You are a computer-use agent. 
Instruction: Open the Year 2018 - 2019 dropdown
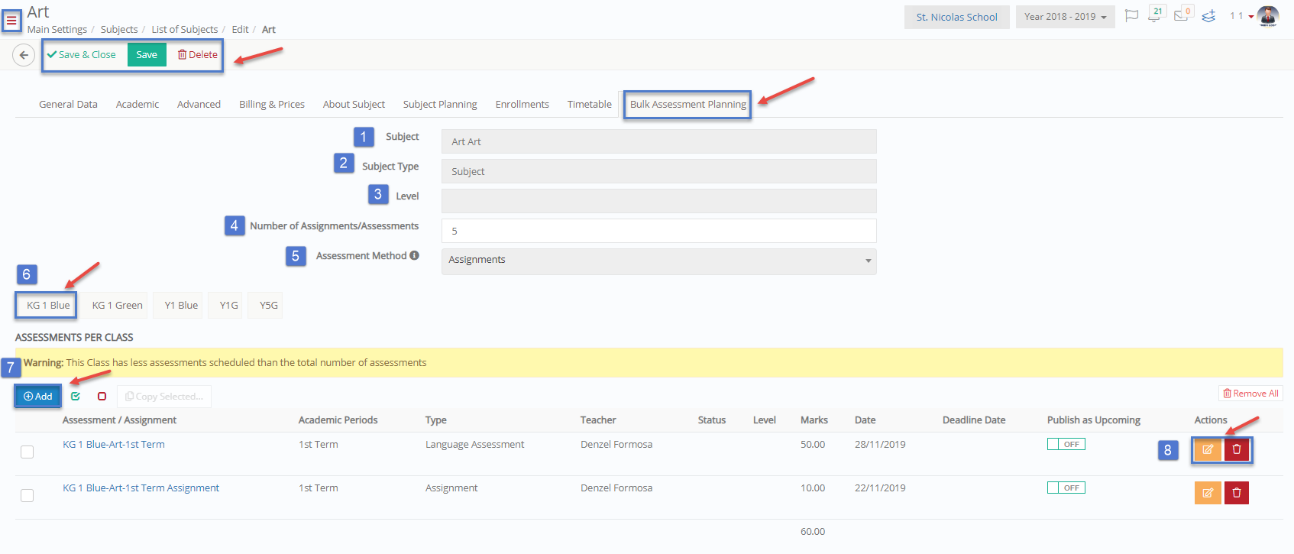coord(1065,17)
